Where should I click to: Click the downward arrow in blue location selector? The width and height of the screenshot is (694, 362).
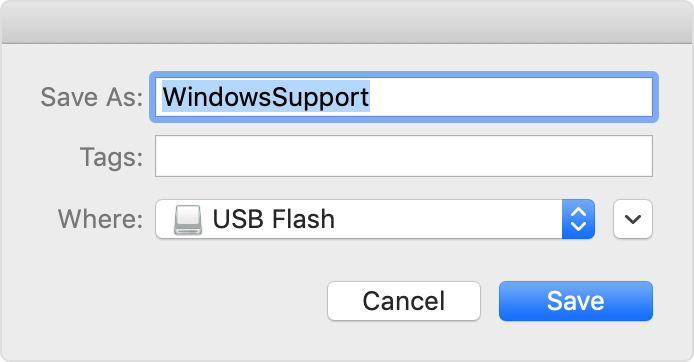click(578, 226)
